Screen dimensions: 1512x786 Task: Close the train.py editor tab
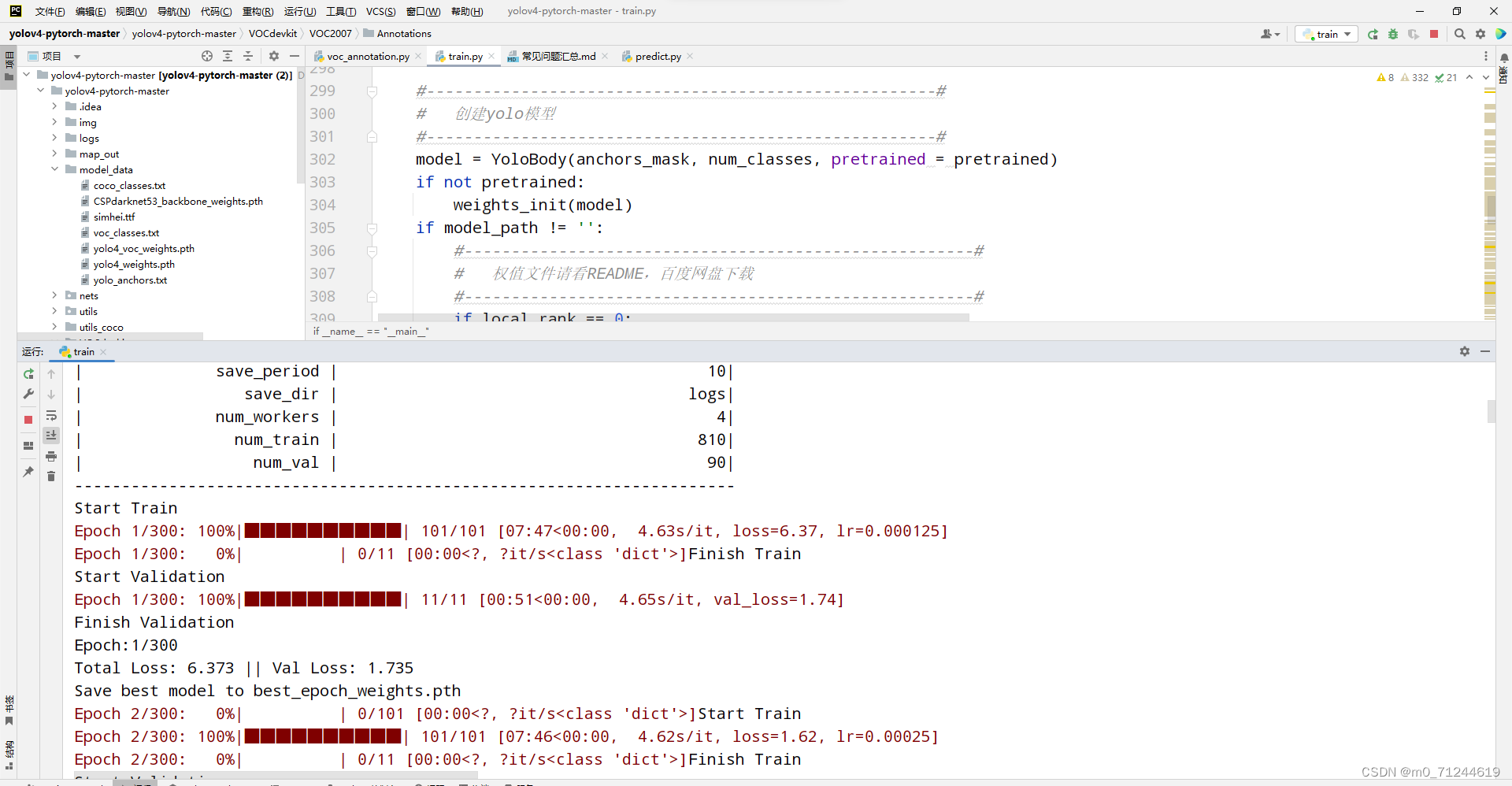click(x=491, y=56)
